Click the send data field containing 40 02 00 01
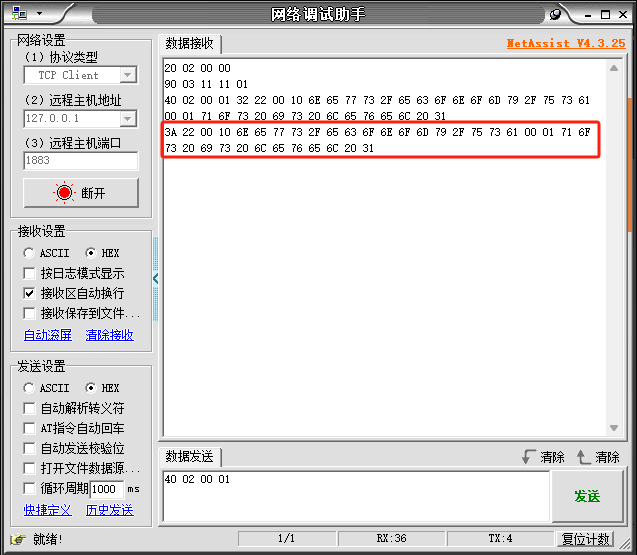This screenshot has width=637, height=555. click(356, 496)
